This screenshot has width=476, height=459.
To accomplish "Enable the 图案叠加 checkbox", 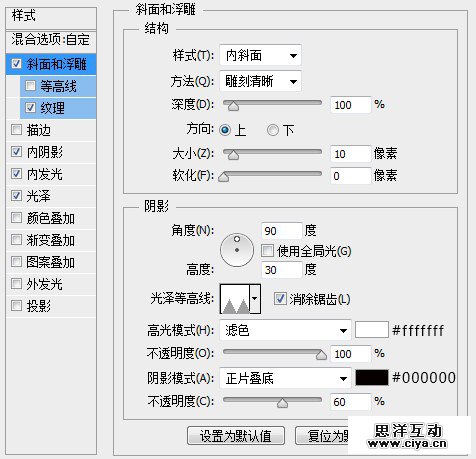I will click(16, 262).
